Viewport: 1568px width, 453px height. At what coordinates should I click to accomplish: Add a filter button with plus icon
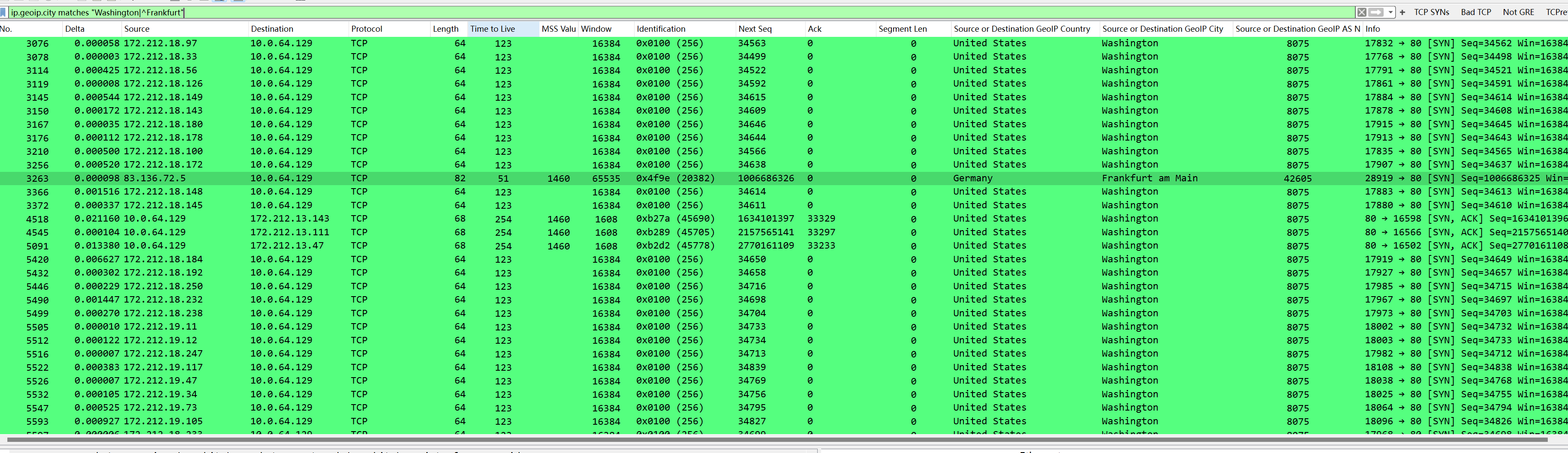1402,12
